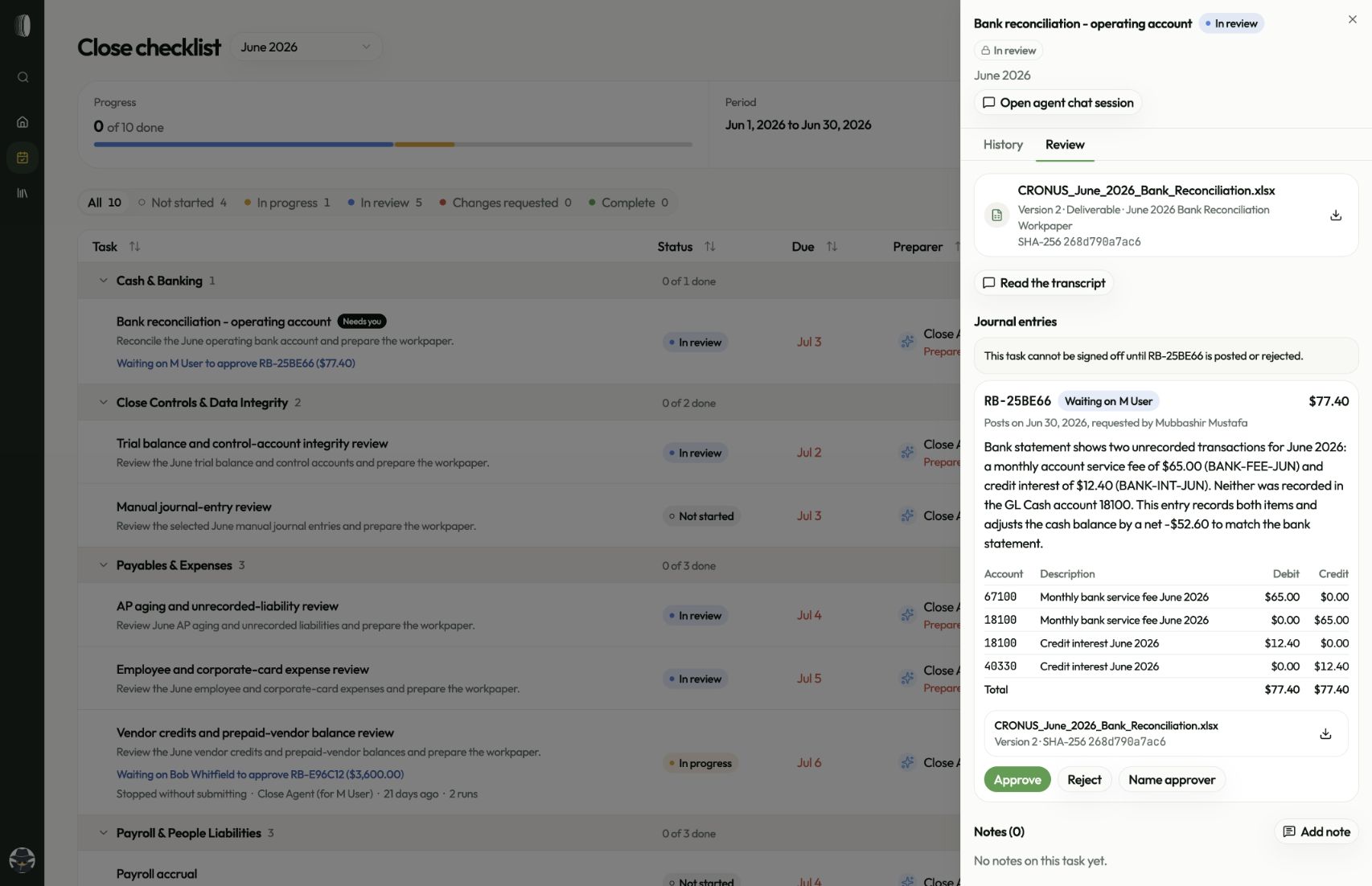
Task: Click the agent sparkle icon on Bank reconciliation row
Action: pyautogui.click(x=907, y=342)
